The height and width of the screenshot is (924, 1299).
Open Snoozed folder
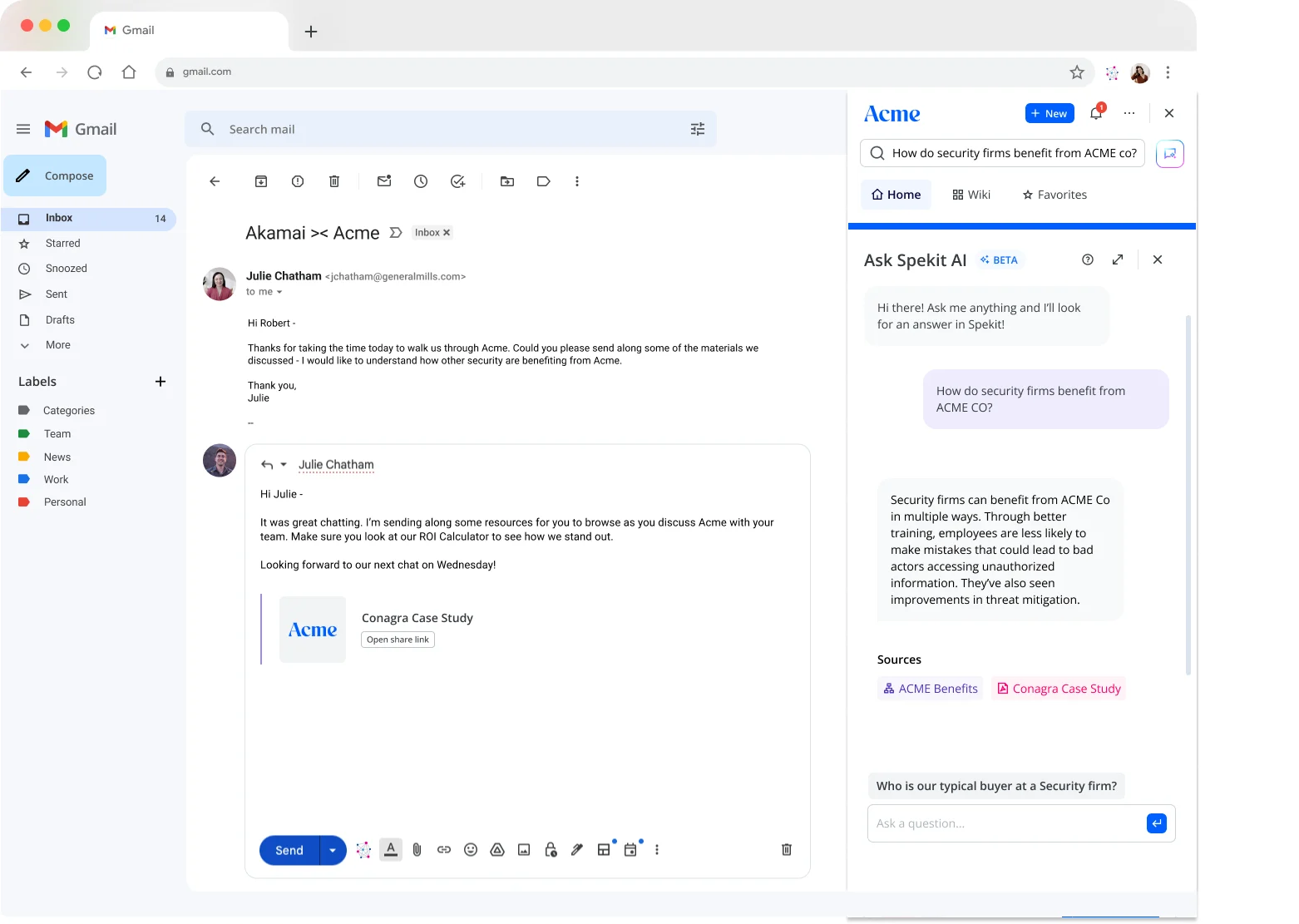coord(66,269)
